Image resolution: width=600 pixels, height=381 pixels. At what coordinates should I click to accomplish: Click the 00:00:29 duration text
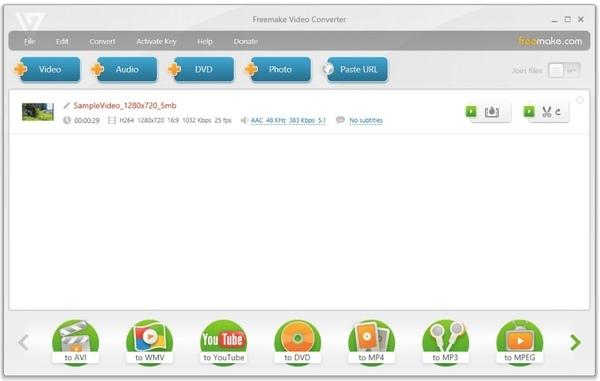(x=87, y=120)
